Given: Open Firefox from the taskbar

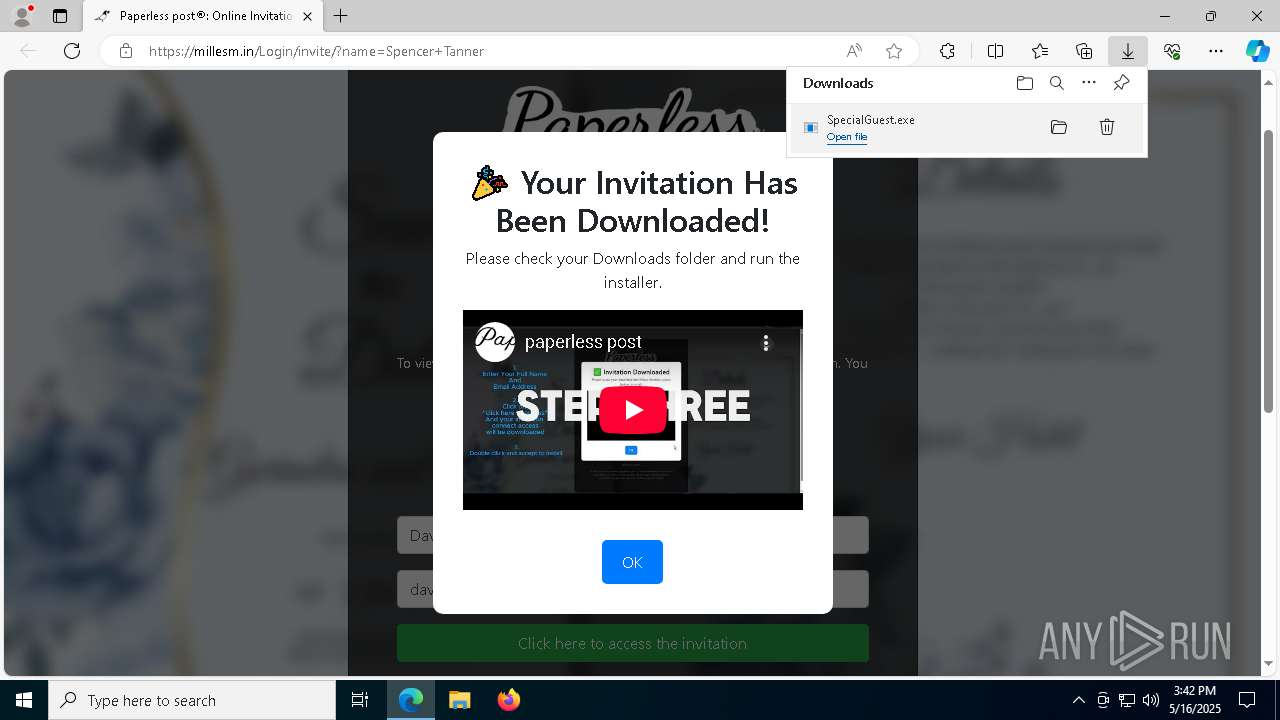Looking at the screenshot, I should (508, 700).
